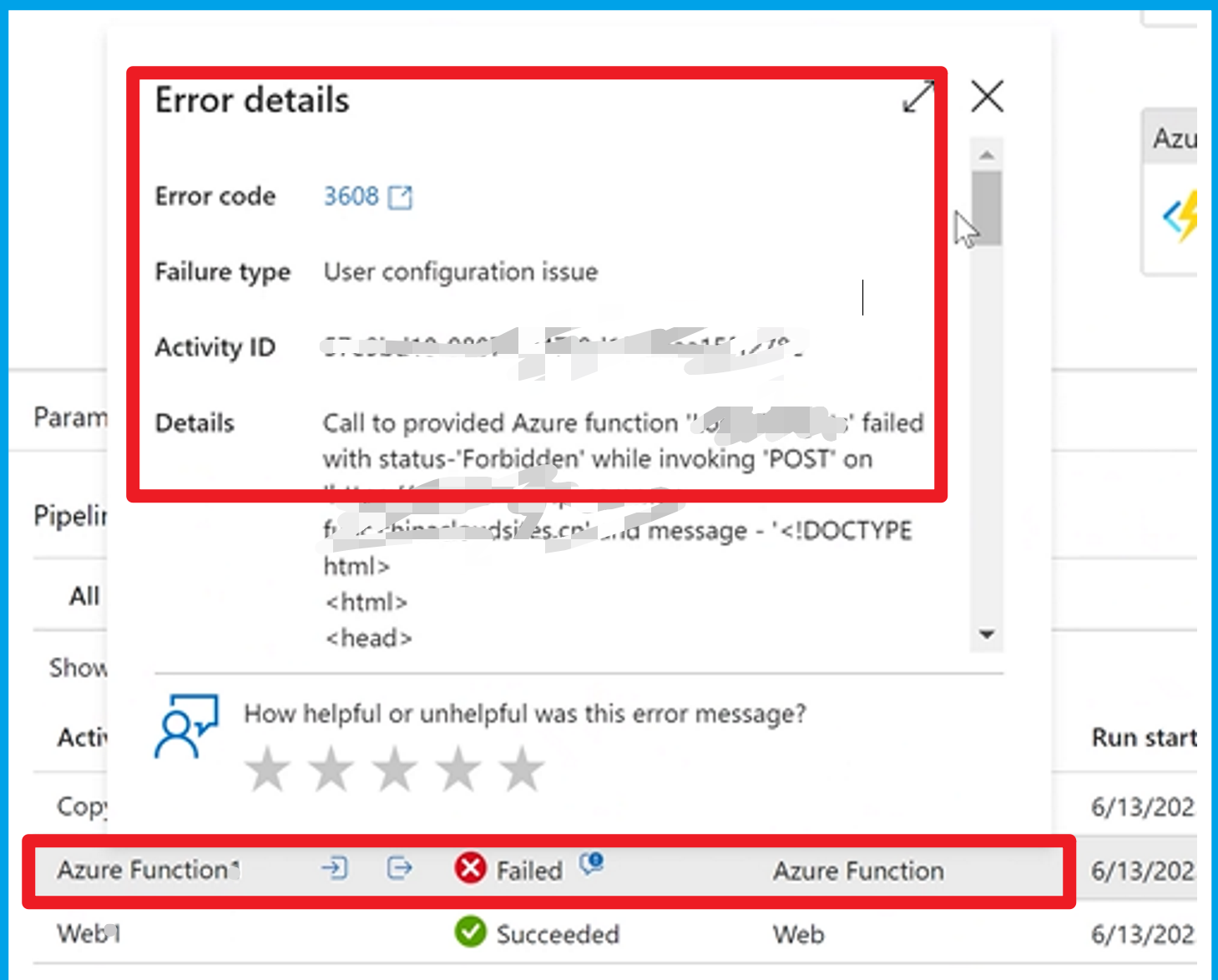
Task: Choose the fourth star rating
Action: pos(458,769)
